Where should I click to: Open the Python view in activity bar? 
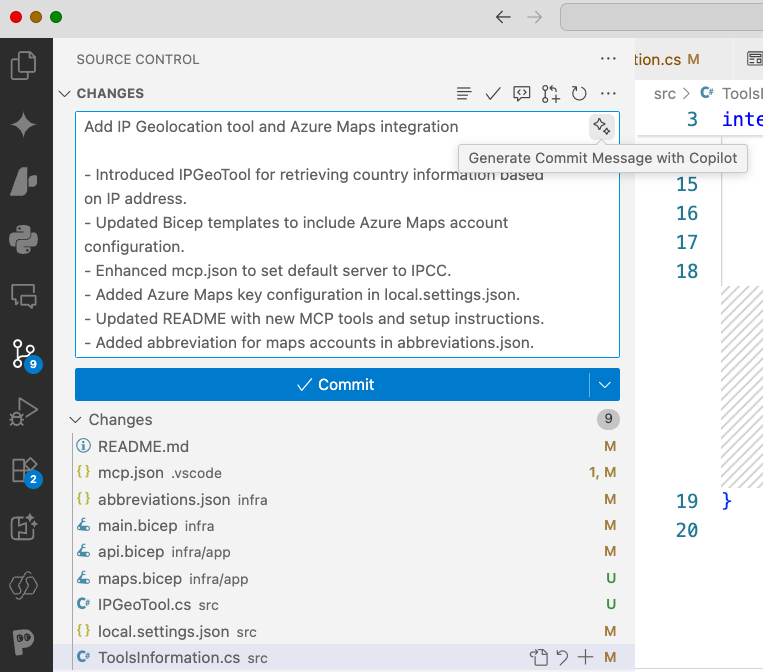click(x=23, y=239)
